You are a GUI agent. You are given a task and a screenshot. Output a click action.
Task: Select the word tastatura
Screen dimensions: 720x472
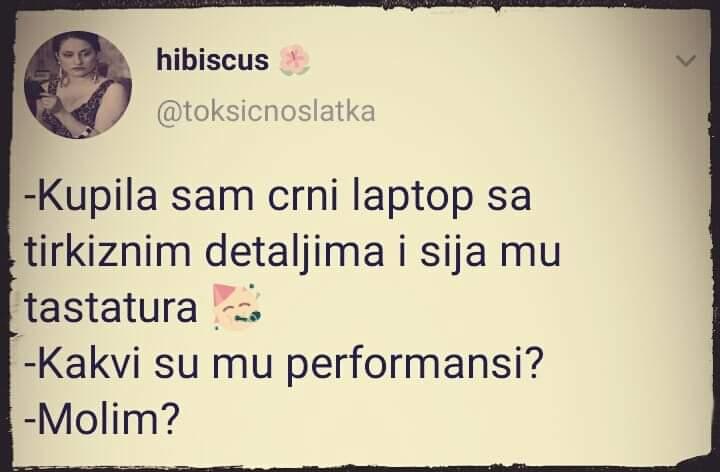111,308
